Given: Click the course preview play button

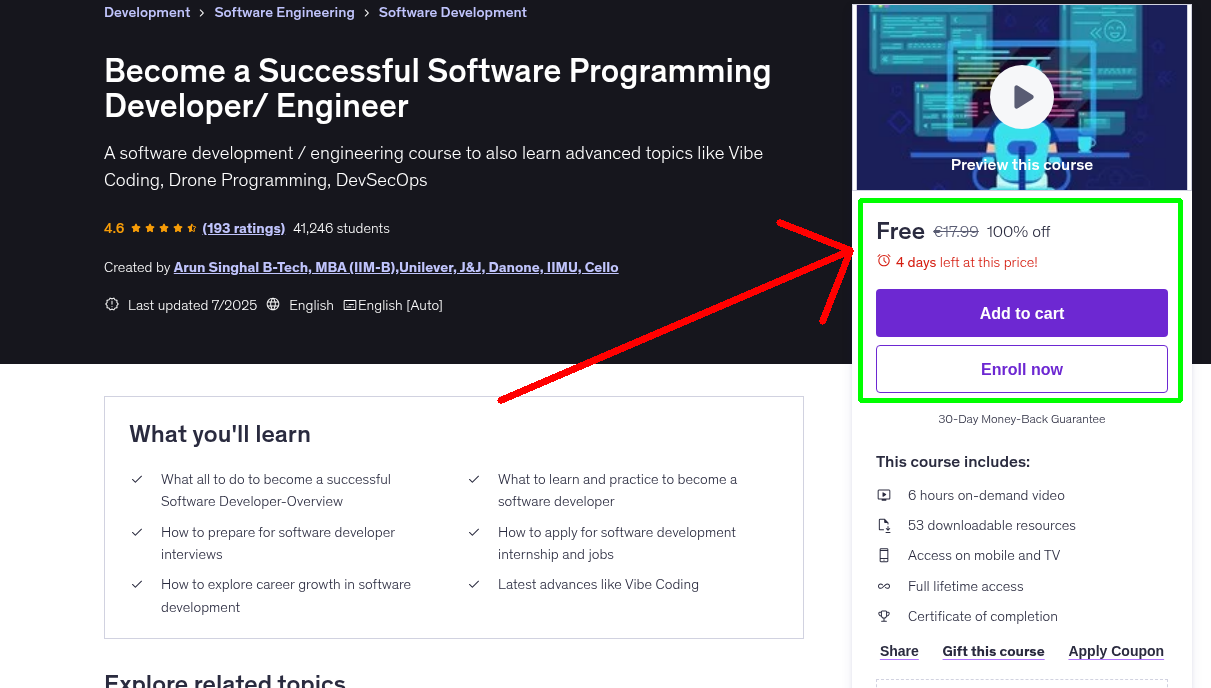Looking at the screenshot, I should point(1021,96).
